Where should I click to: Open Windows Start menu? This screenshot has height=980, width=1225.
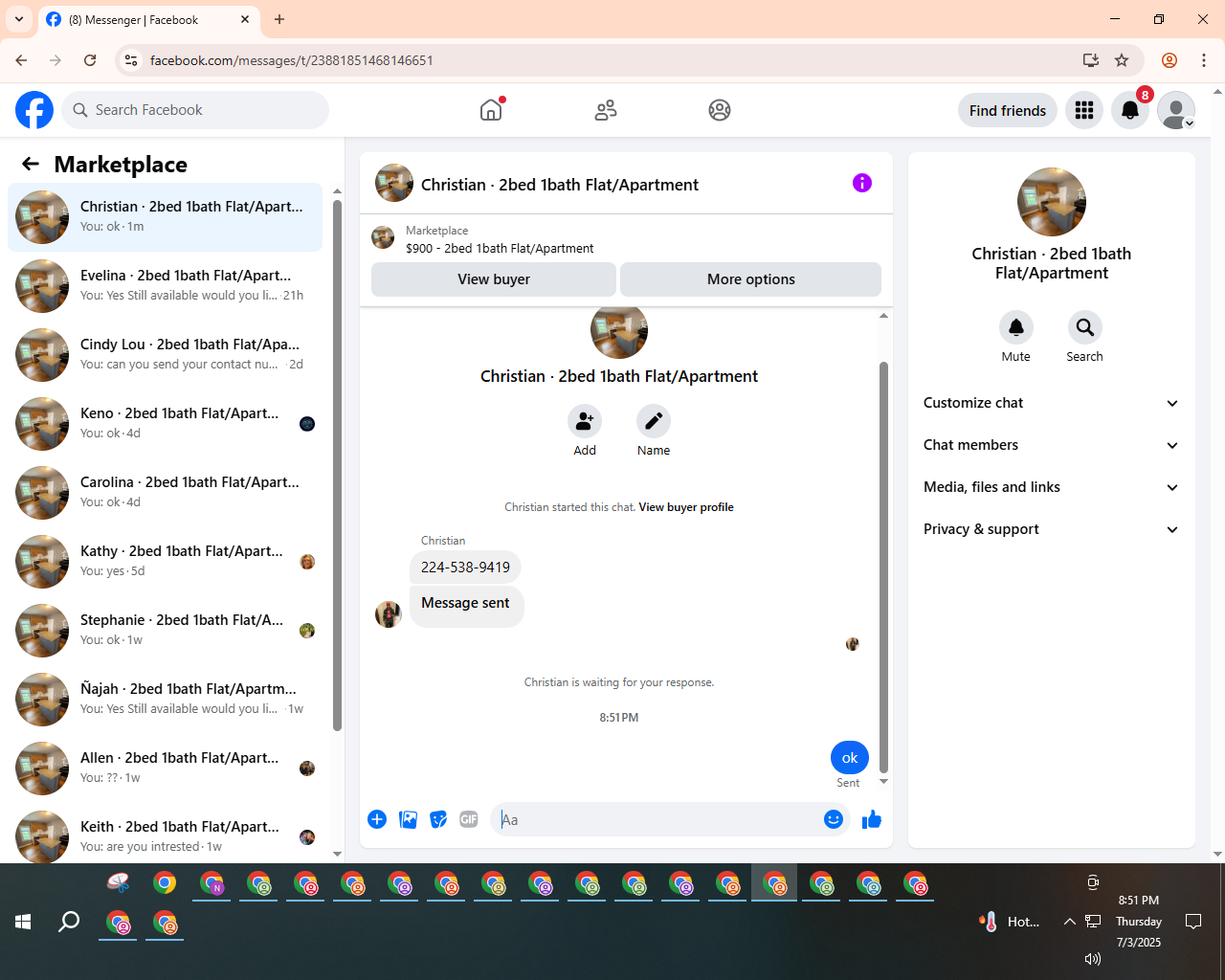(x=24, y=922)
